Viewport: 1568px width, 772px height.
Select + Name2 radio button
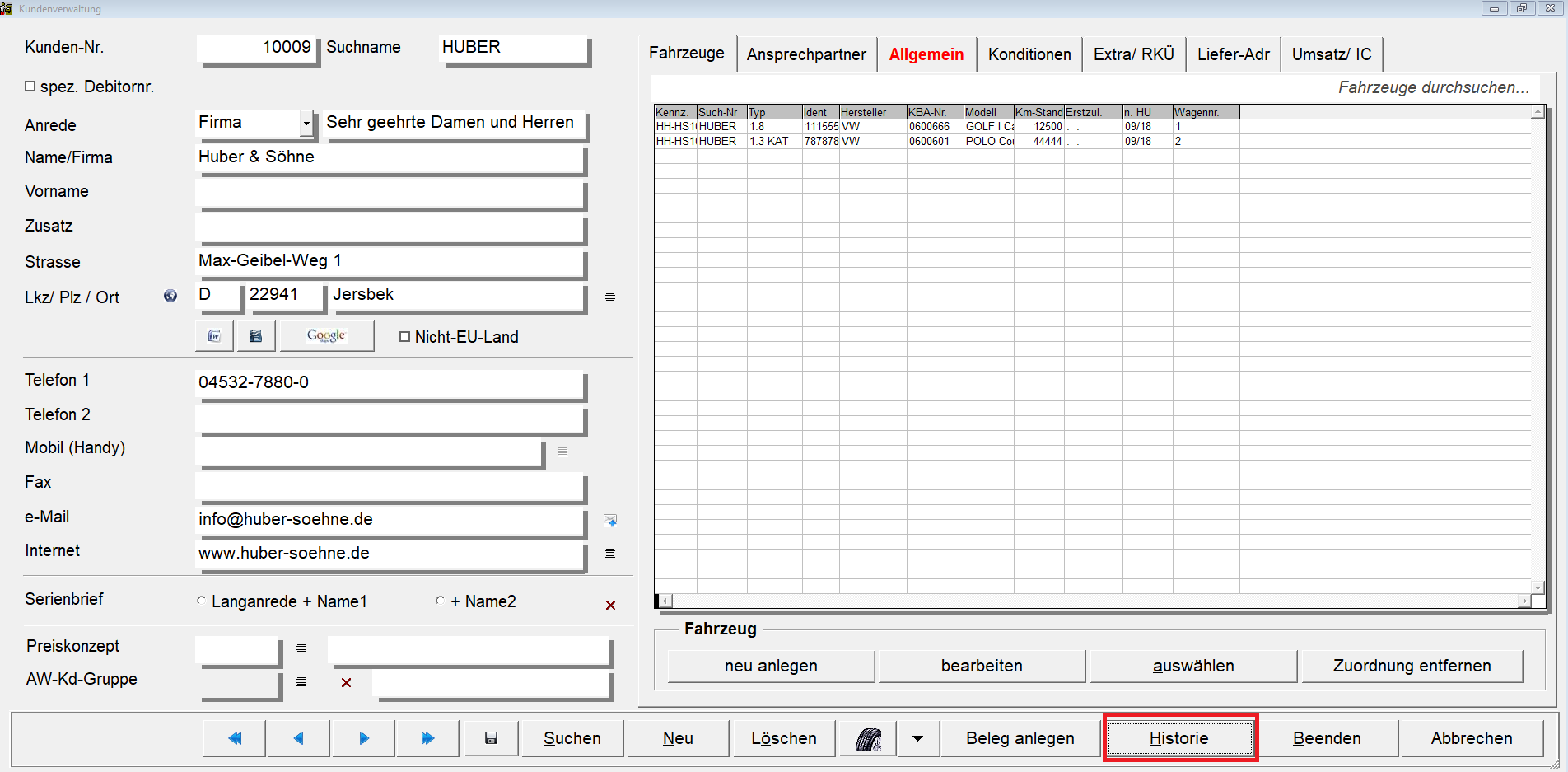(x=440, y=601)
